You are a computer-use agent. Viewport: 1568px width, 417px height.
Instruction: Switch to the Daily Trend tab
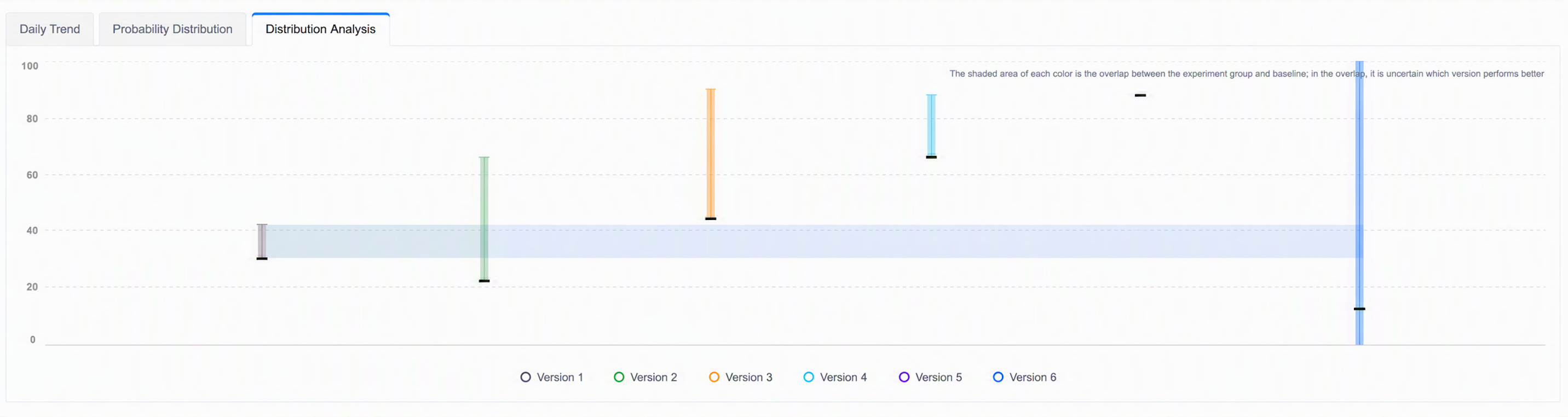pyautogui.click(x=50, y=29)
